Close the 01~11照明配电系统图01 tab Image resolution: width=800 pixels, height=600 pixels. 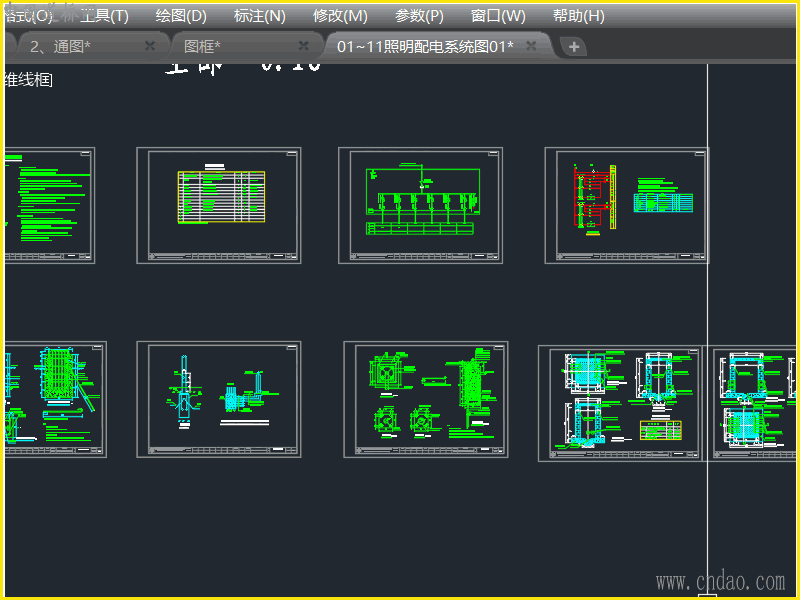[531, 46]
